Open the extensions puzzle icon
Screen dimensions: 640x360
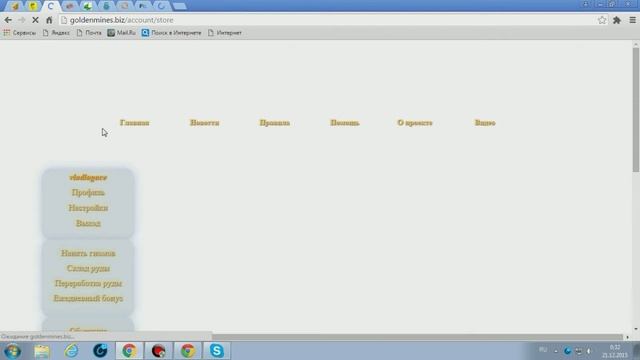tap(617, 20)
